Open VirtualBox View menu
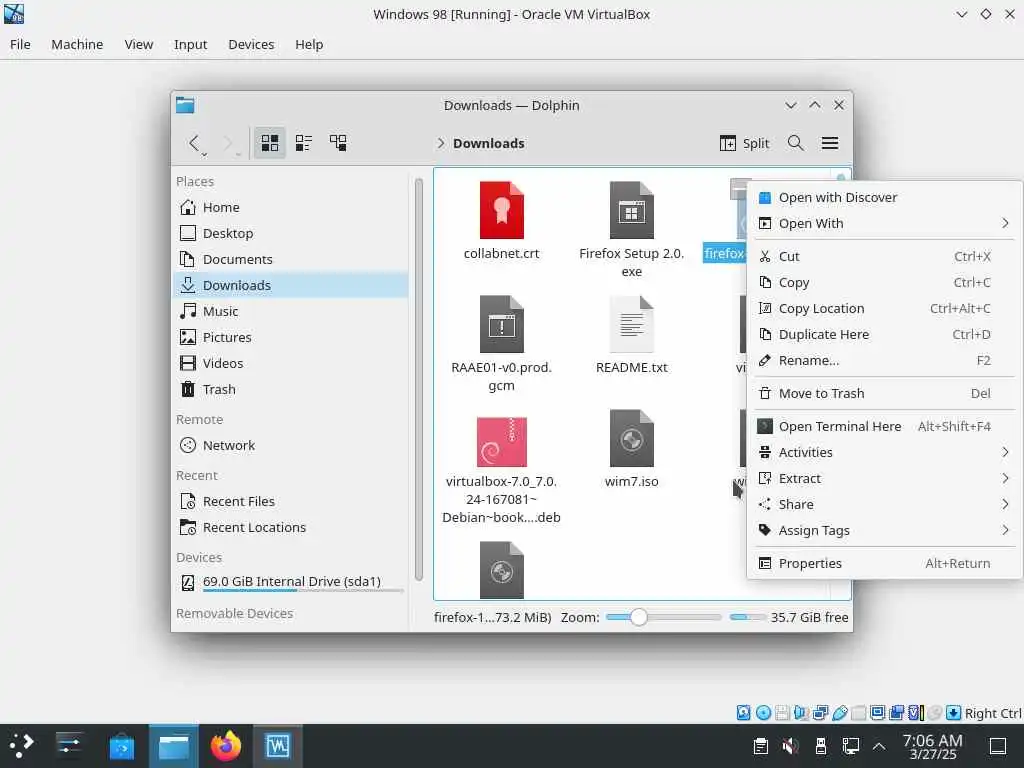The height and width of the screenshot is (768, 1024). 138,44
